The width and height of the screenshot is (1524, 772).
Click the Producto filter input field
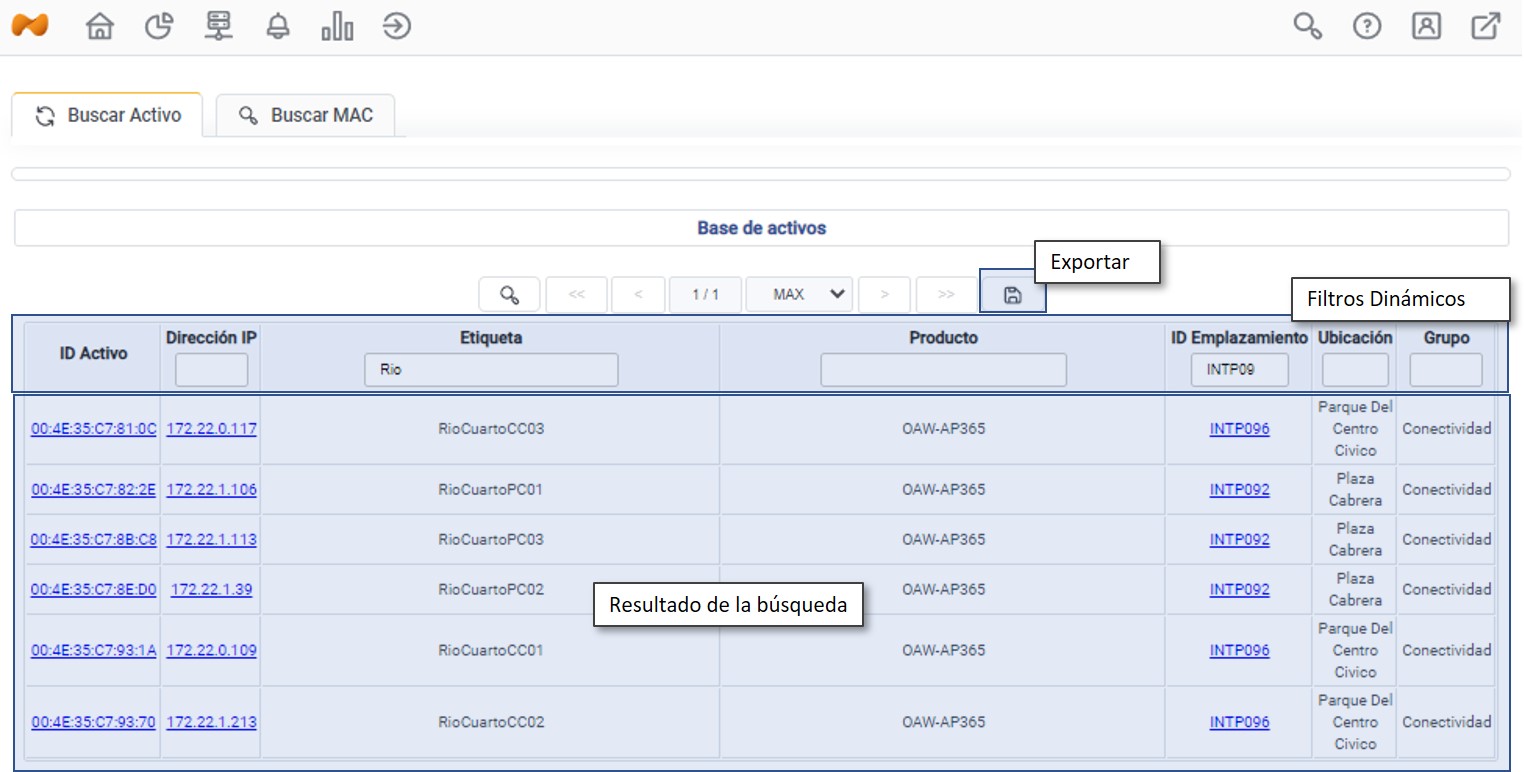click(x=943, y=370)
